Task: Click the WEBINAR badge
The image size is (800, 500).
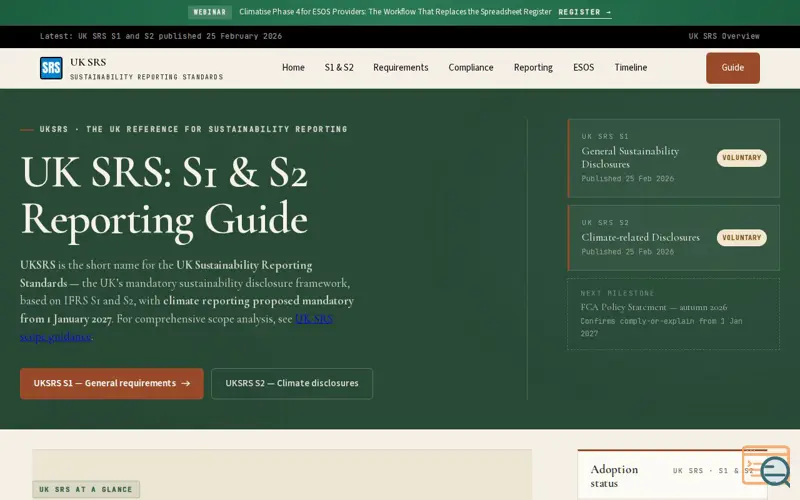Action: pyautogui.click(x=210, y=12)
